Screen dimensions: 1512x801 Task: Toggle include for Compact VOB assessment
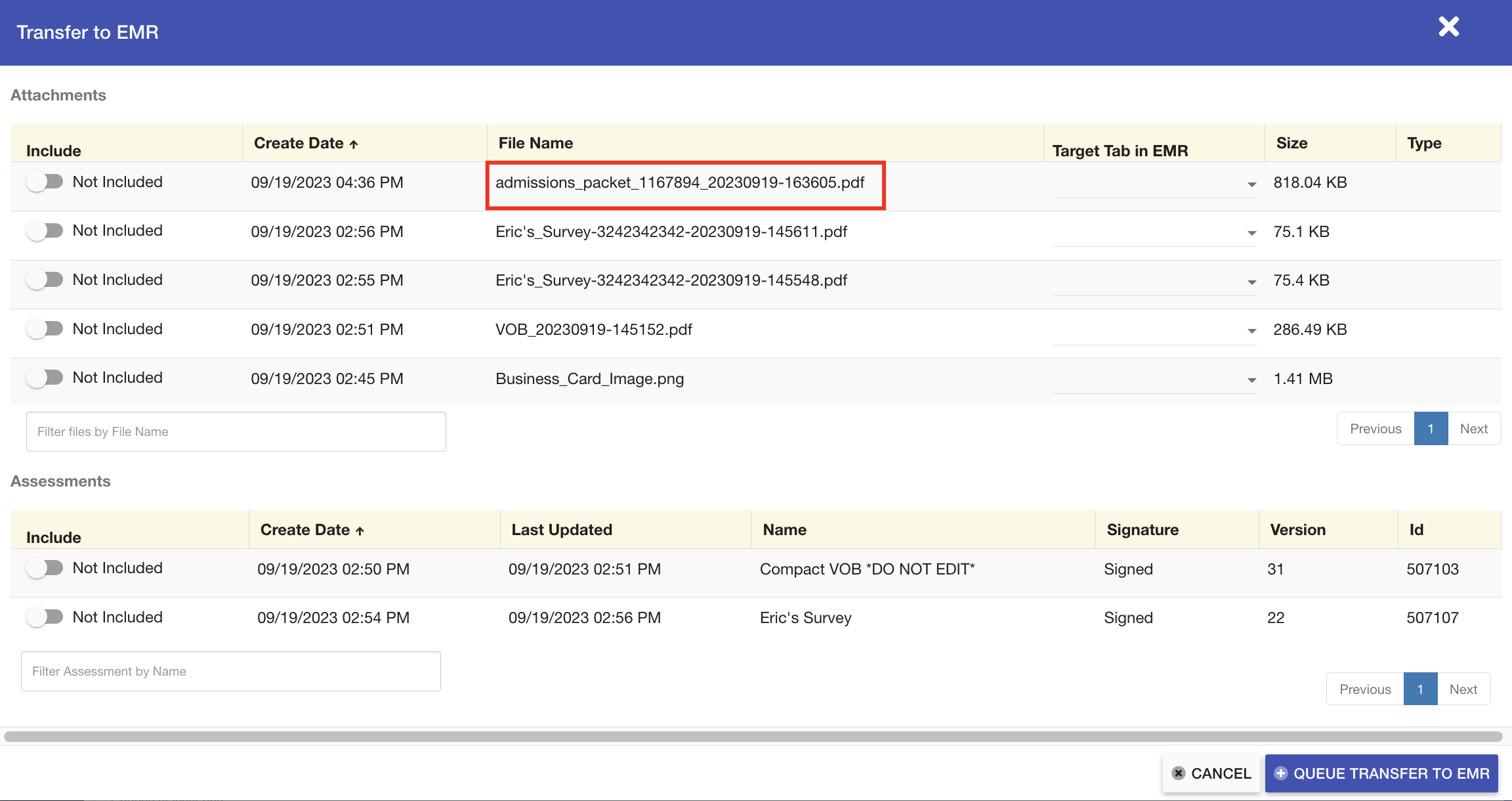(x=45, y=567)
